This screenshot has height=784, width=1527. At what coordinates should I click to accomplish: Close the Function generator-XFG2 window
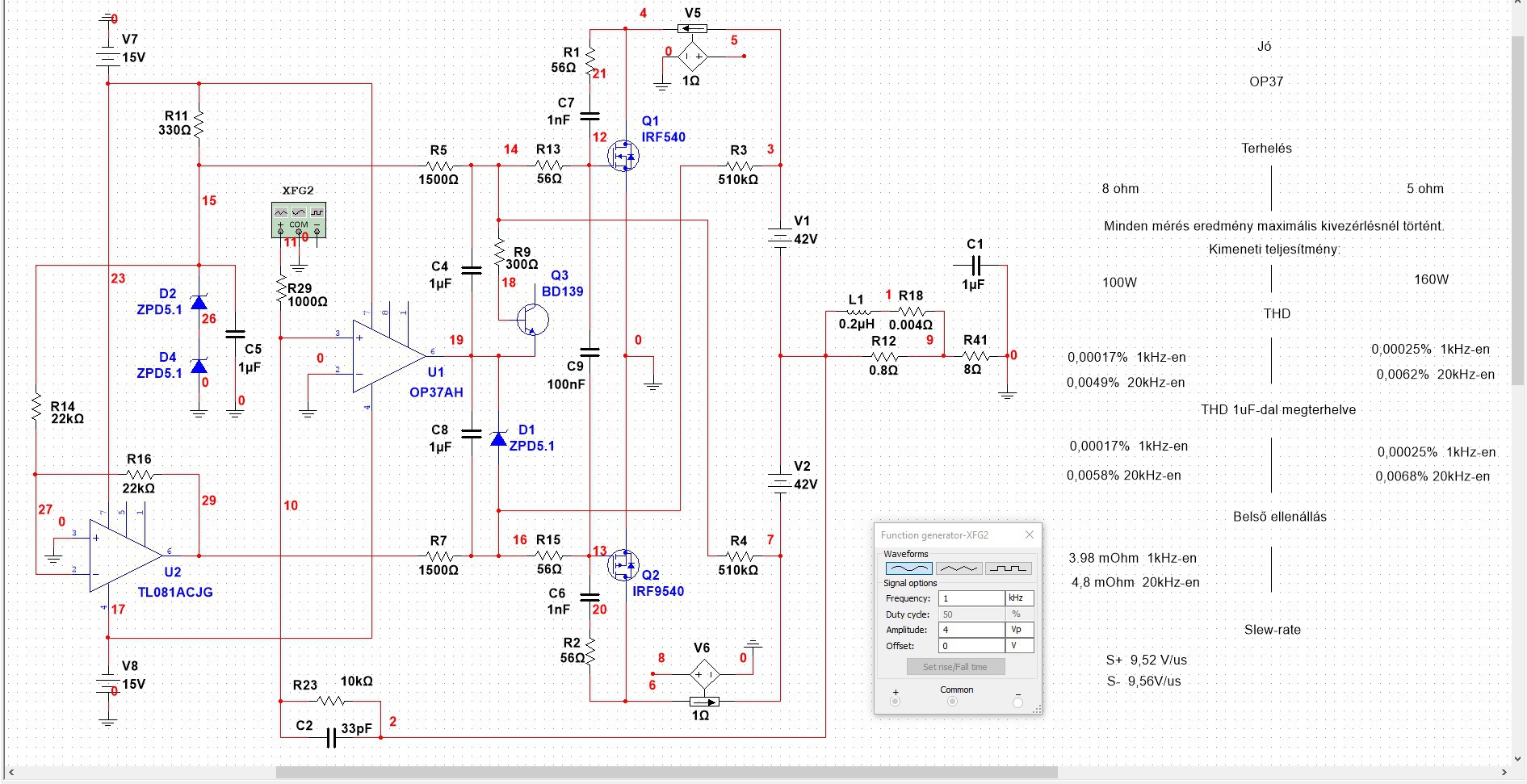(x=1030, y=535)
